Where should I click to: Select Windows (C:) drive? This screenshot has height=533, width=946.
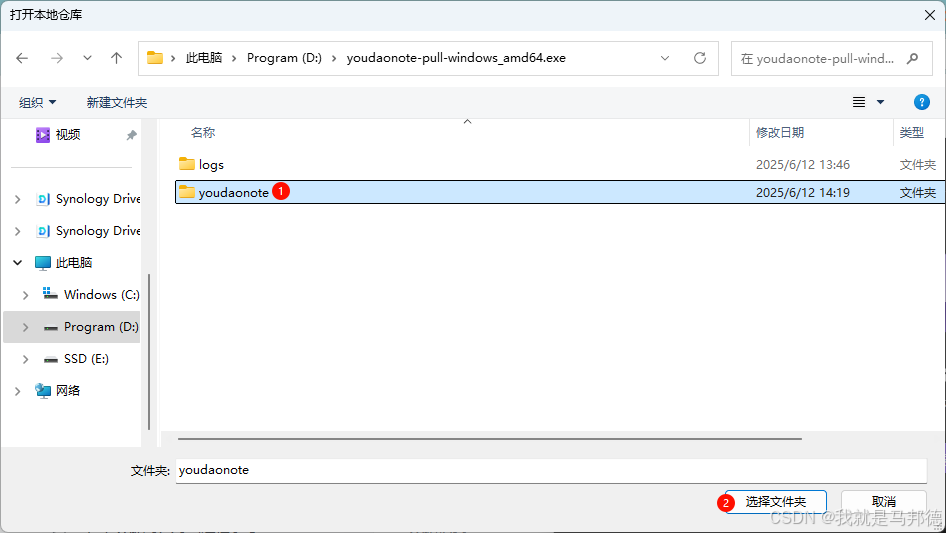click(91, 295)
